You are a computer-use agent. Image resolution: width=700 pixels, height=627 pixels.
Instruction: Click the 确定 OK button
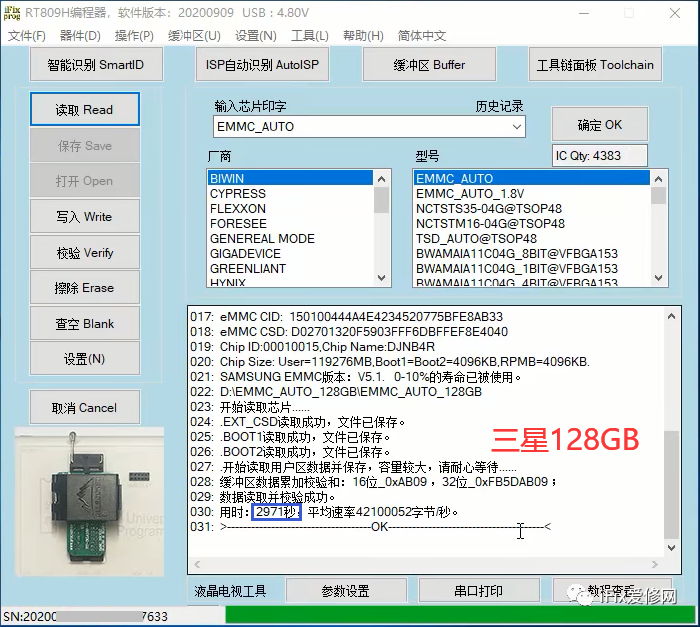600,125
